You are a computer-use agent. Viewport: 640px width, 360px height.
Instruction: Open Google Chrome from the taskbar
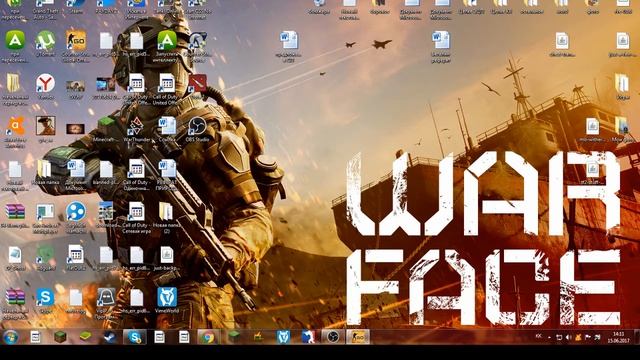pos(208,337)
